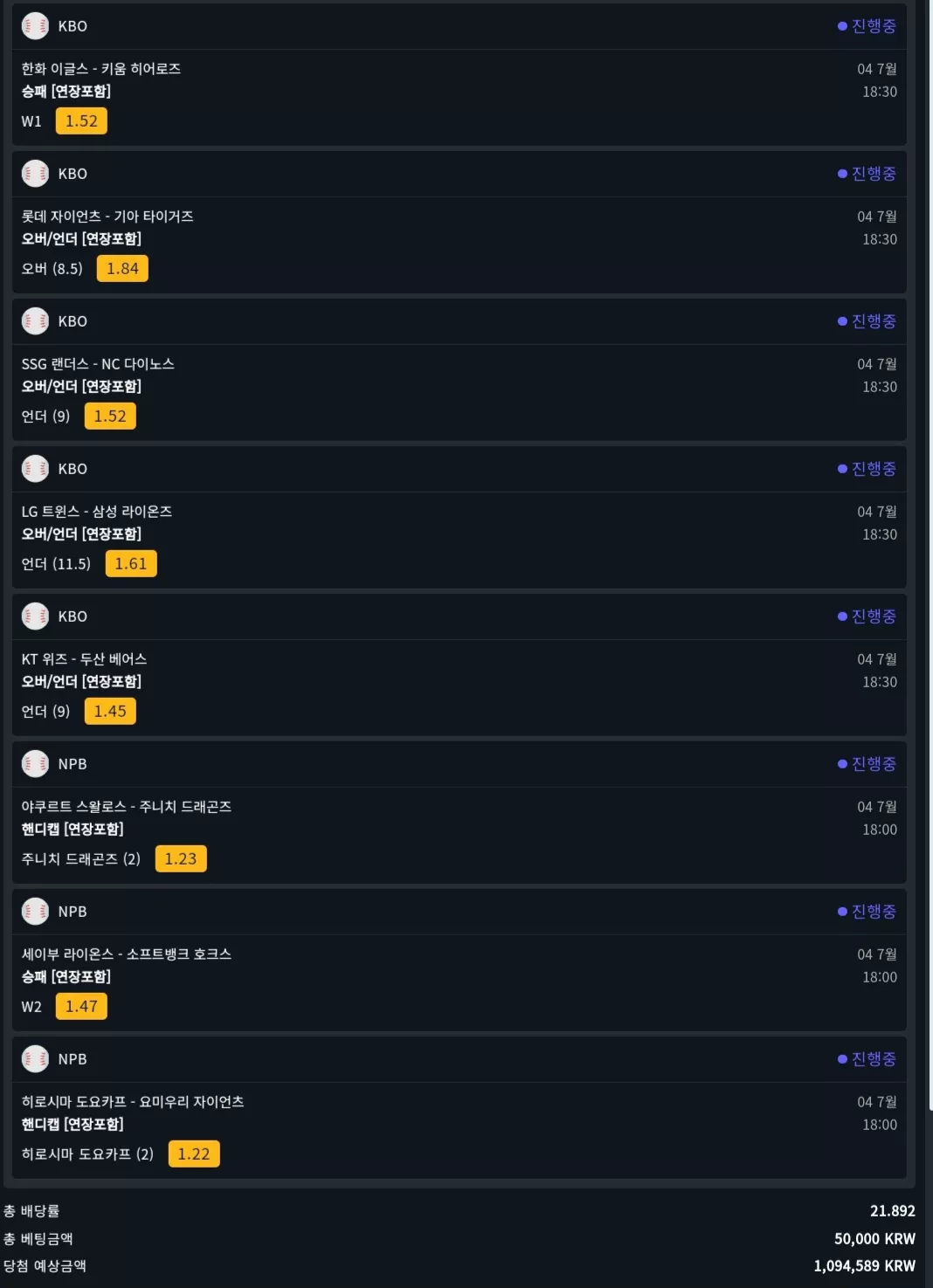Click the 진행중 status on the 히로시마 도요카프 card
The height and width of the screenshot is (1288, 933).
[x=867, y=1059]
